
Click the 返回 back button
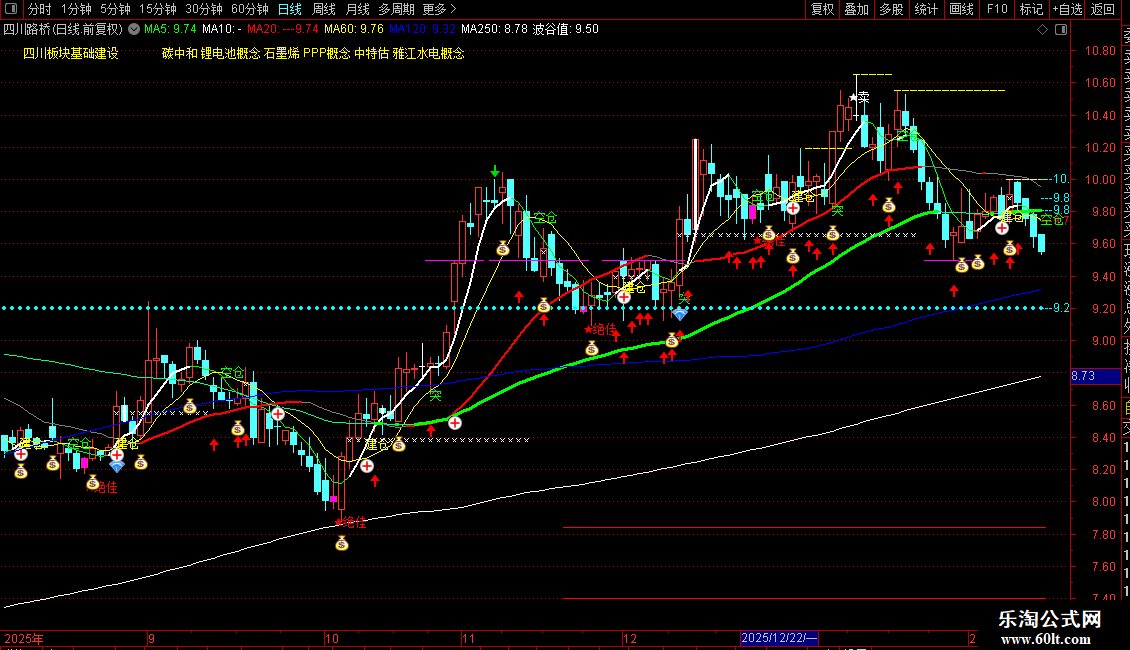click(x=1103, y=9)
